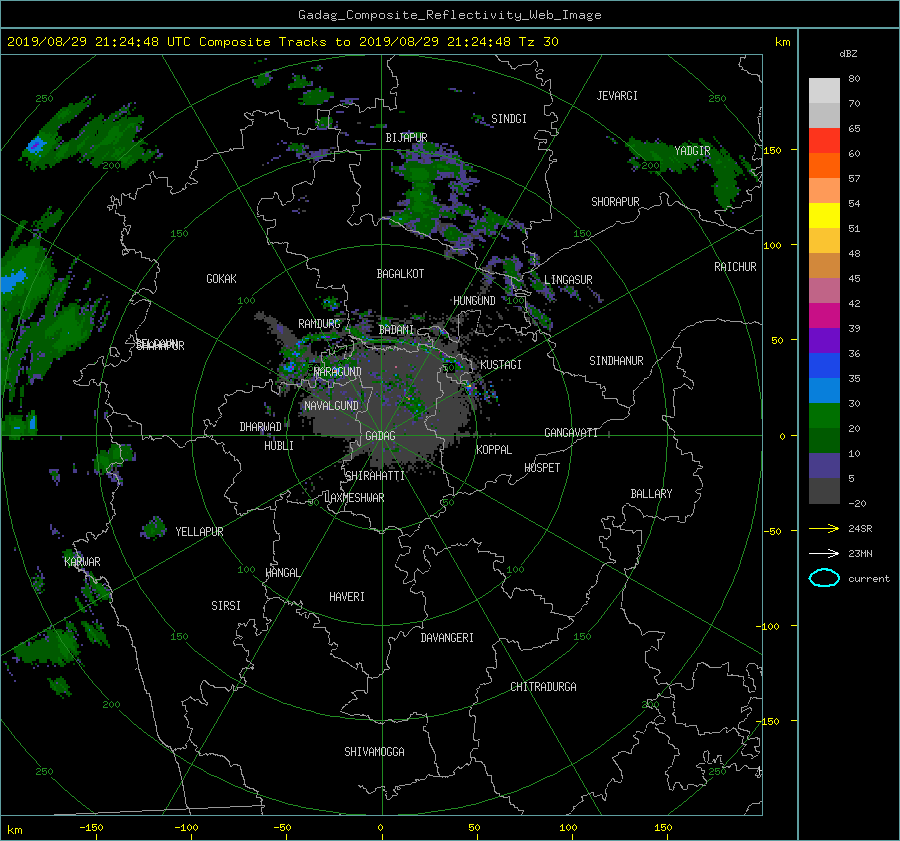The image size is (900, 841).
Task: Click the HUBLI city label
Action: tap(279, 446)
